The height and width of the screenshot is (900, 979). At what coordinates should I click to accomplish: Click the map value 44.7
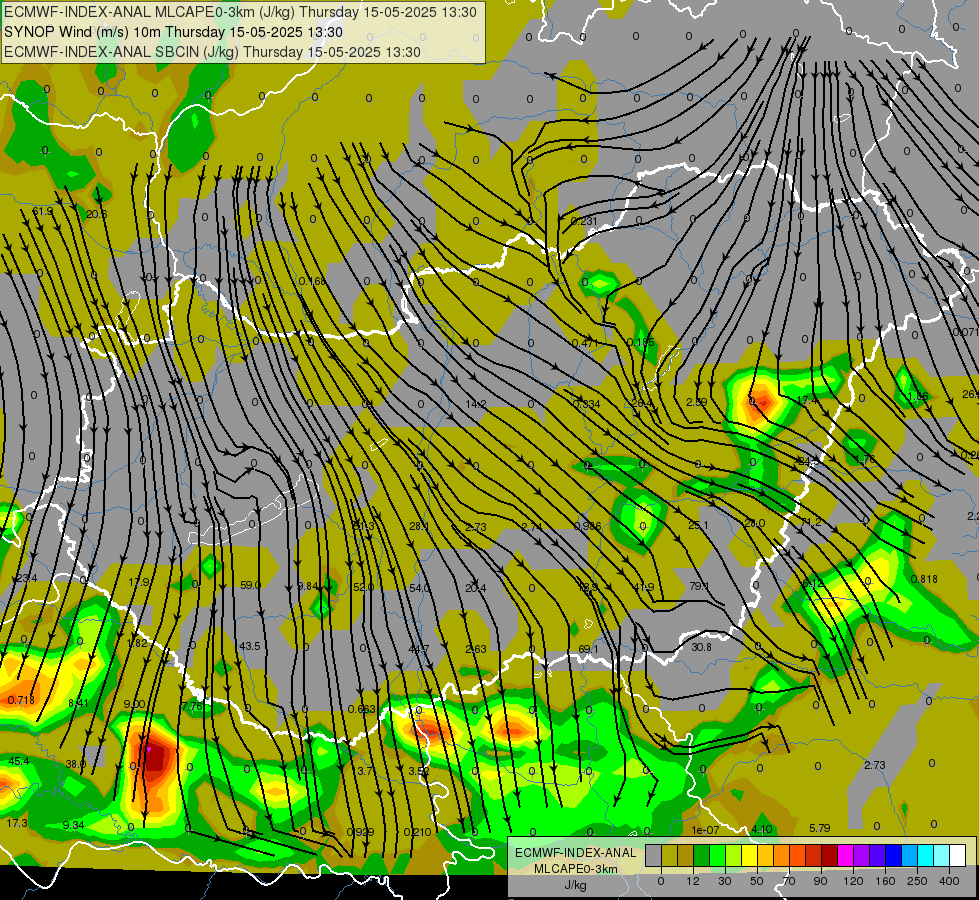click(x=418, y=649)
